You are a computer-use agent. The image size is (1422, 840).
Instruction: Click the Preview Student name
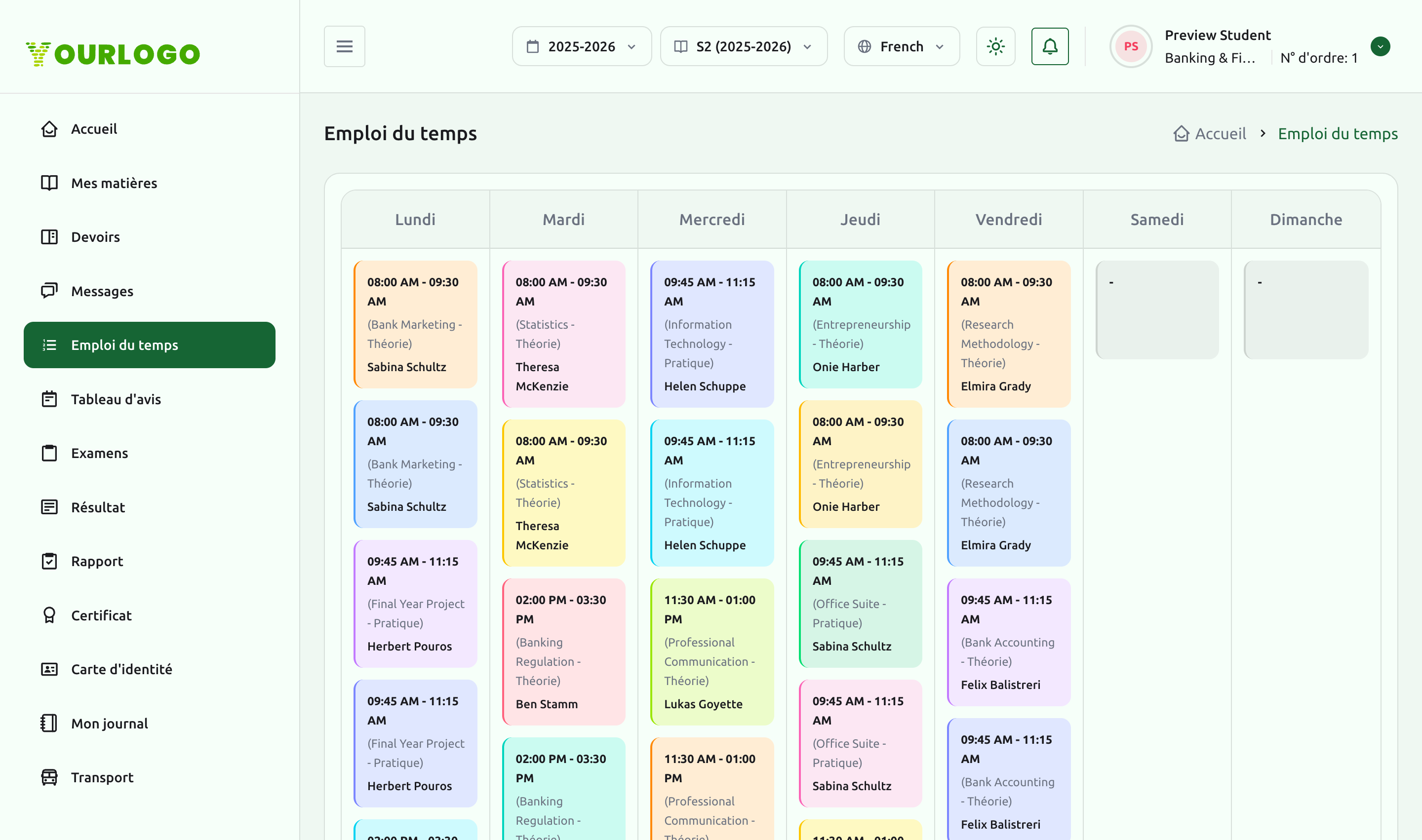pyautogui.click(x=1218, y=35)
